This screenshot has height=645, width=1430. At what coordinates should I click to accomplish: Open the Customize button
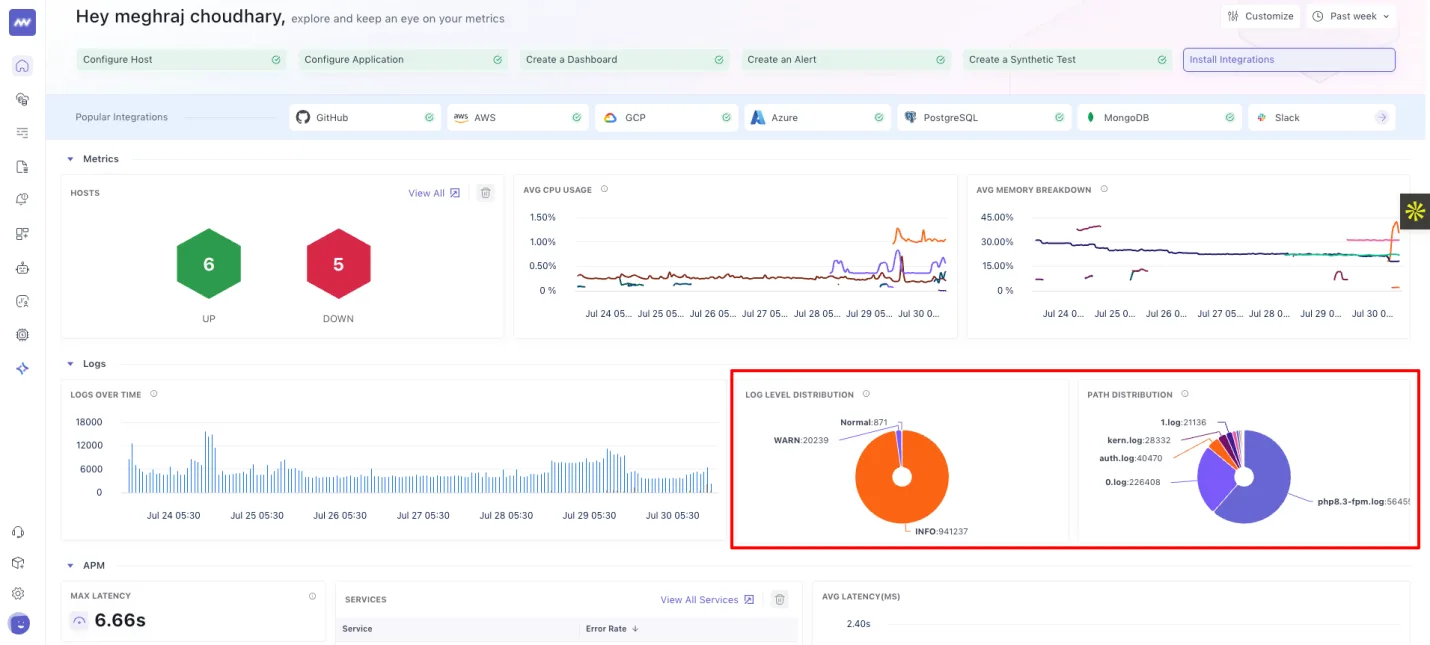1260,16
